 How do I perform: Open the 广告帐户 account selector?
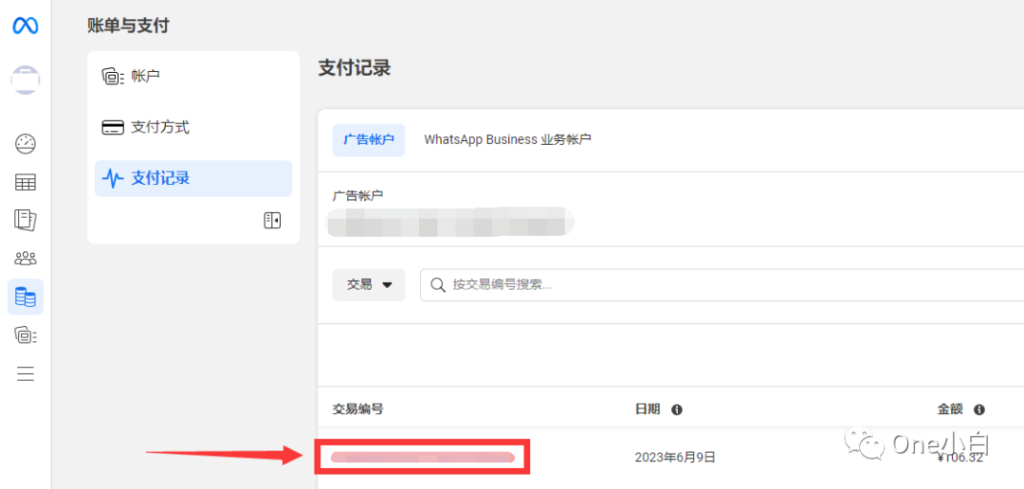tap(449, 221)
